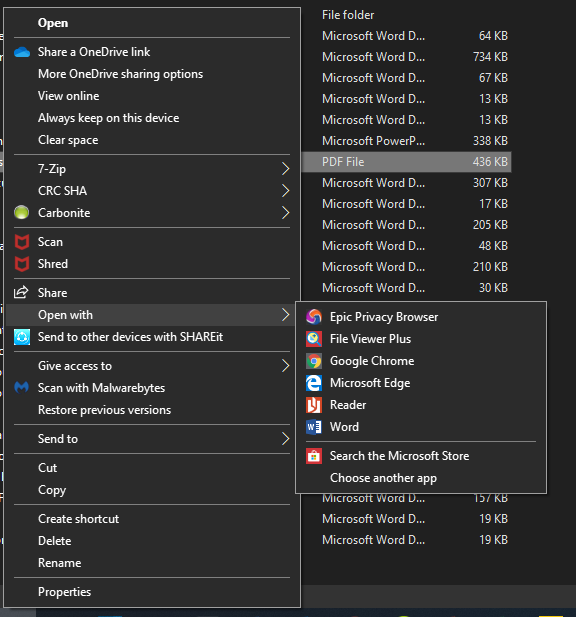Choose Rename from the context menu
Image resolution: width=576 pixels, height=617 pixels.
152,563
